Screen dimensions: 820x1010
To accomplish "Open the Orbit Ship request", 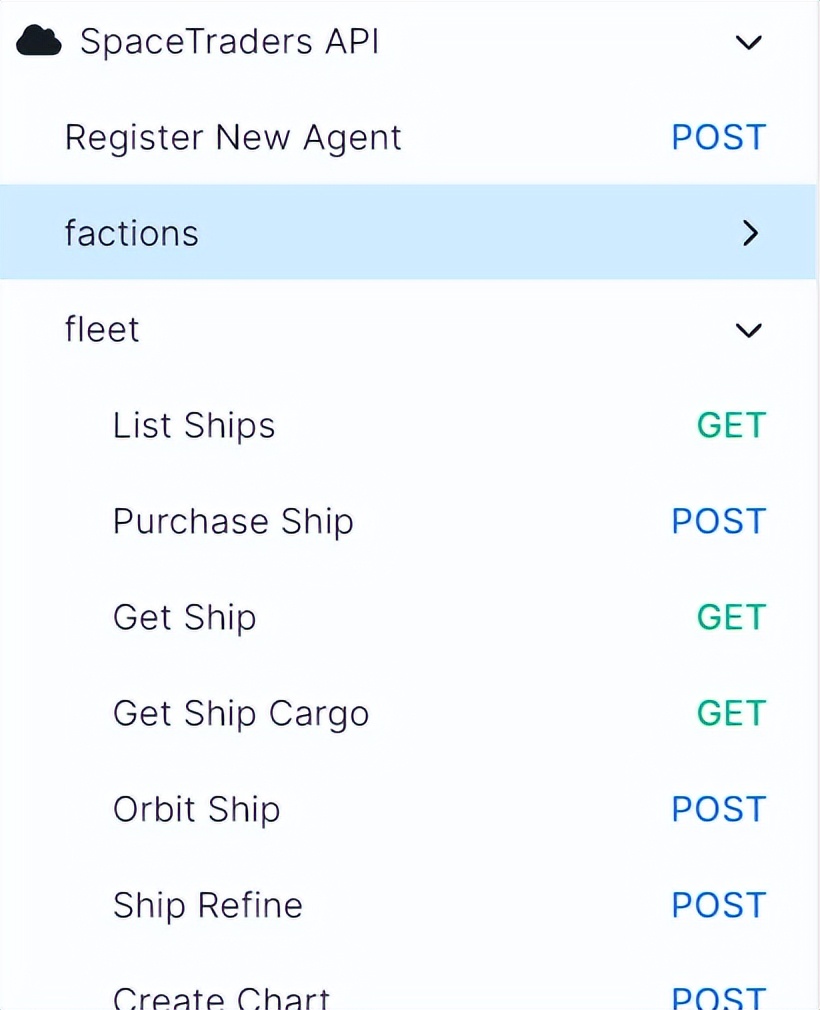I will [x=197, y=809].
